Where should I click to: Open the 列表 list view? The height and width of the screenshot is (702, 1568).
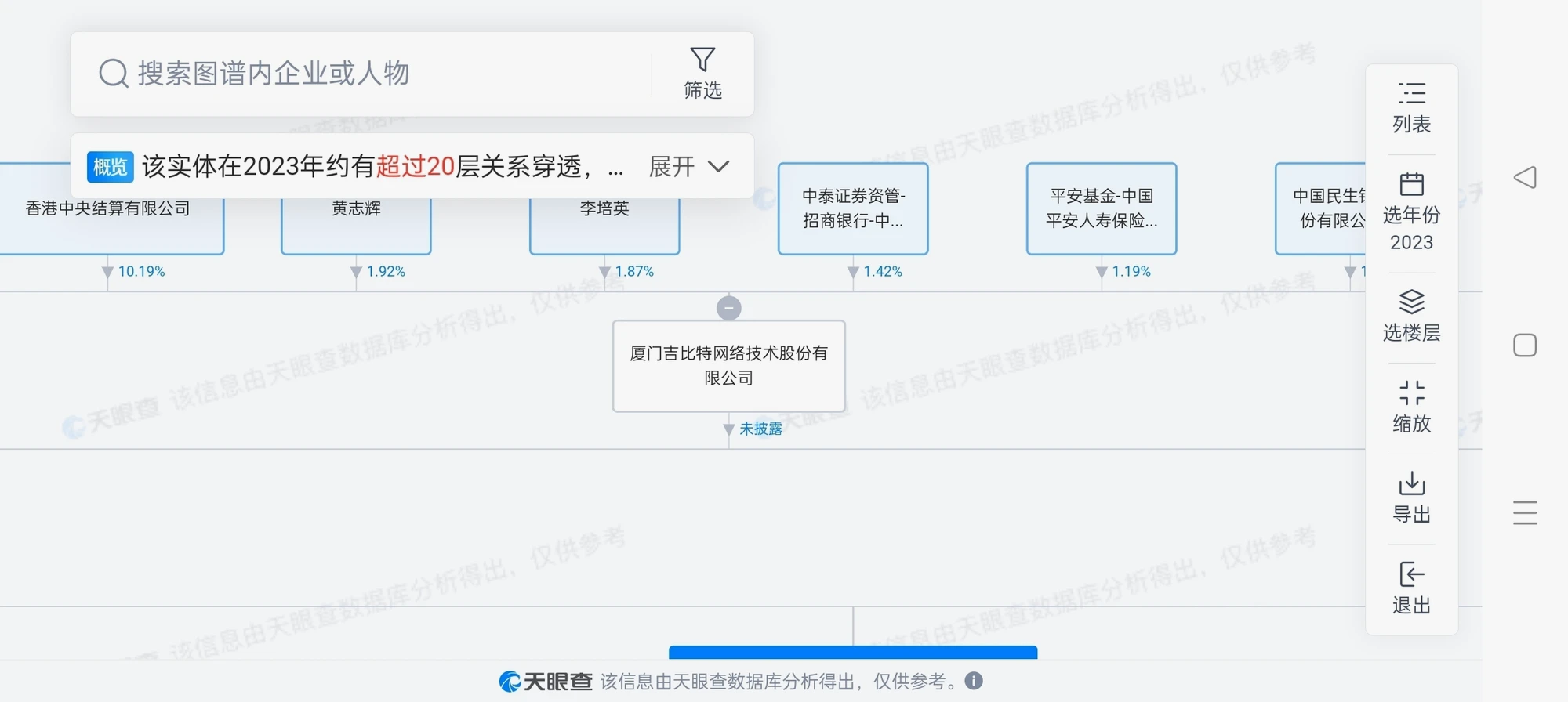[x=1411, y=108]
